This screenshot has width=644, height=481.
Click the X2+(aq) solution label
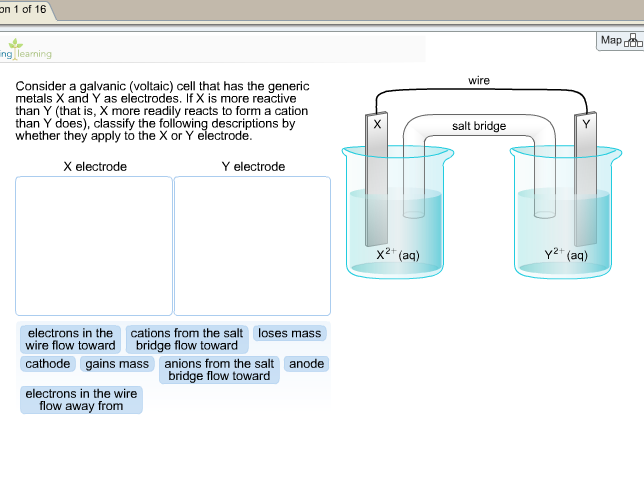[398, 254]
